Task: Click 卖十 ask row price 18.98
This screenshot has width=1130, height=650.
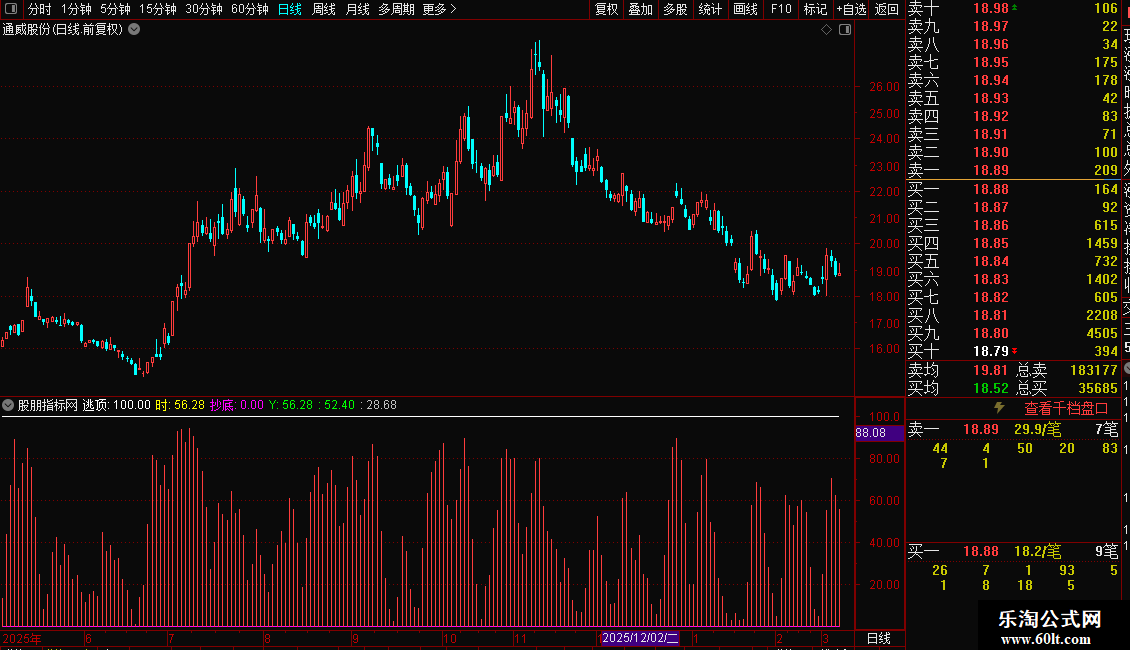Action: [991, 8]
